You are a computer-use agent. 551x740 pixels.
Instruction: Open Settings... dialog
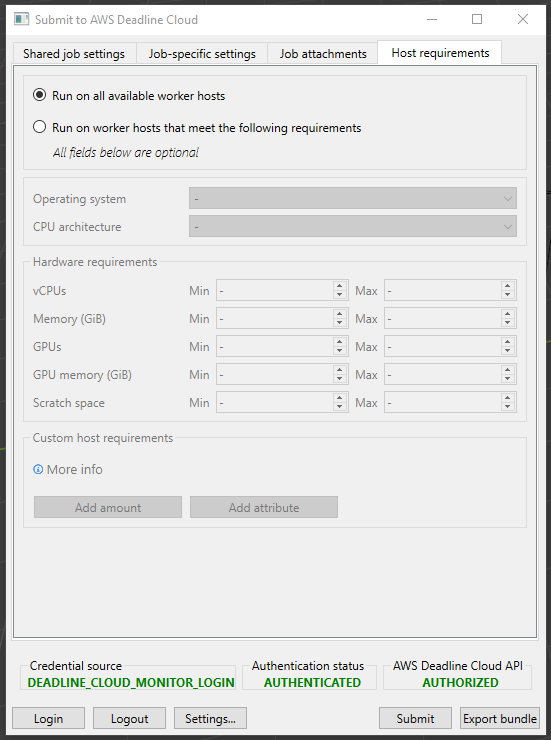coord(210,718)
